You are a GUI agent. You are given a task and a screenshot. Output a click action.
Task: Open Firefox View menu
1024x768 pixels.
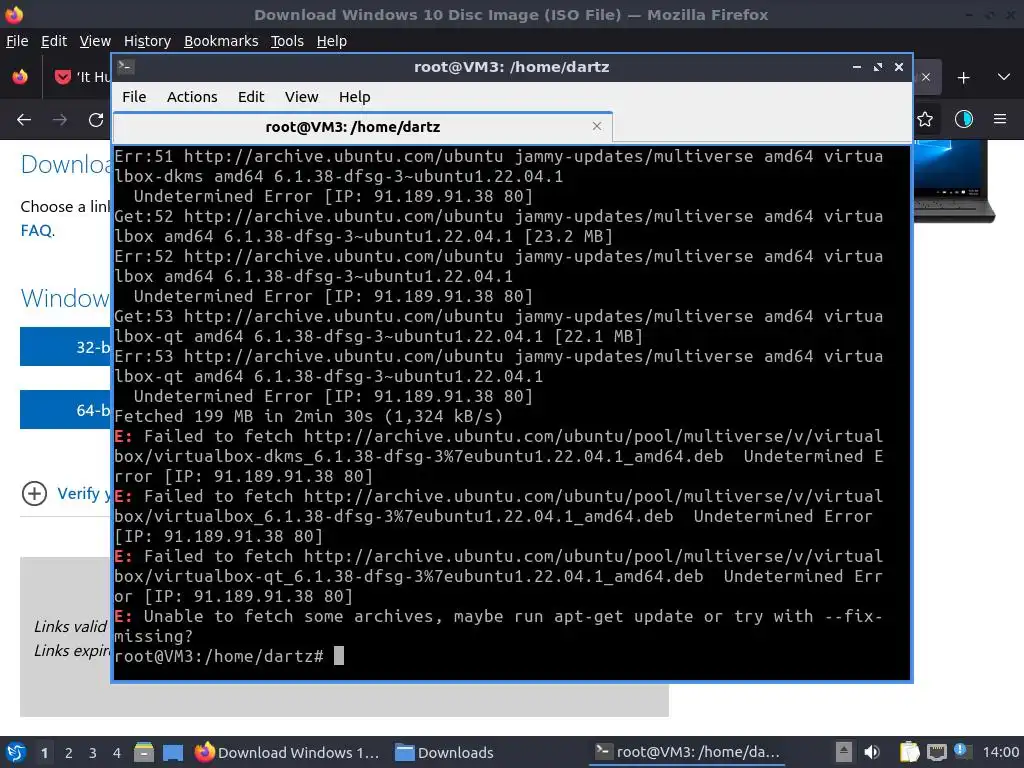pos(95,41)
